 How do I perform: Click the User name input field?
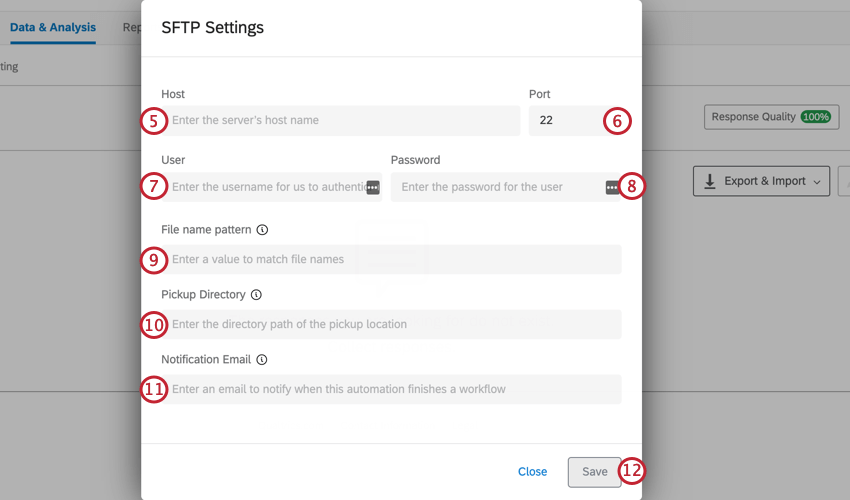coord(265,187)
